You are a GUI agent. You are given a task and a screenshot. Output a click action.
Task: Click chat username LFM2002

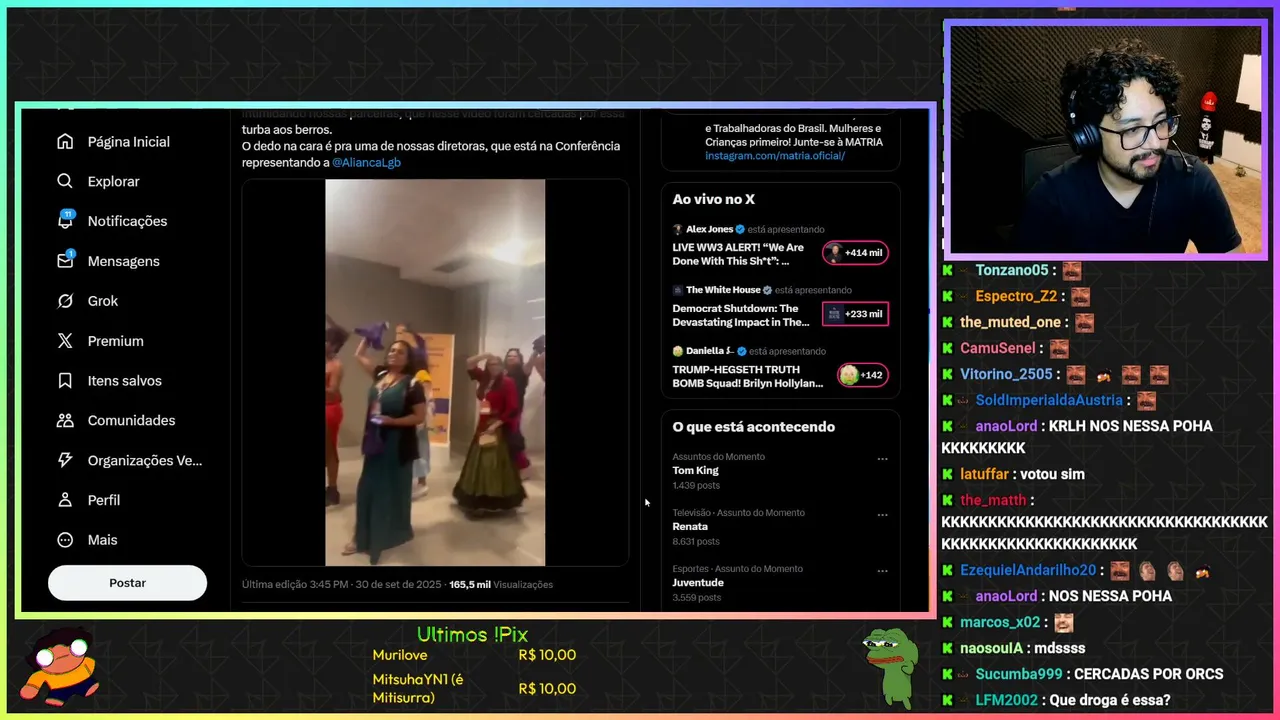click(1008, 700)
